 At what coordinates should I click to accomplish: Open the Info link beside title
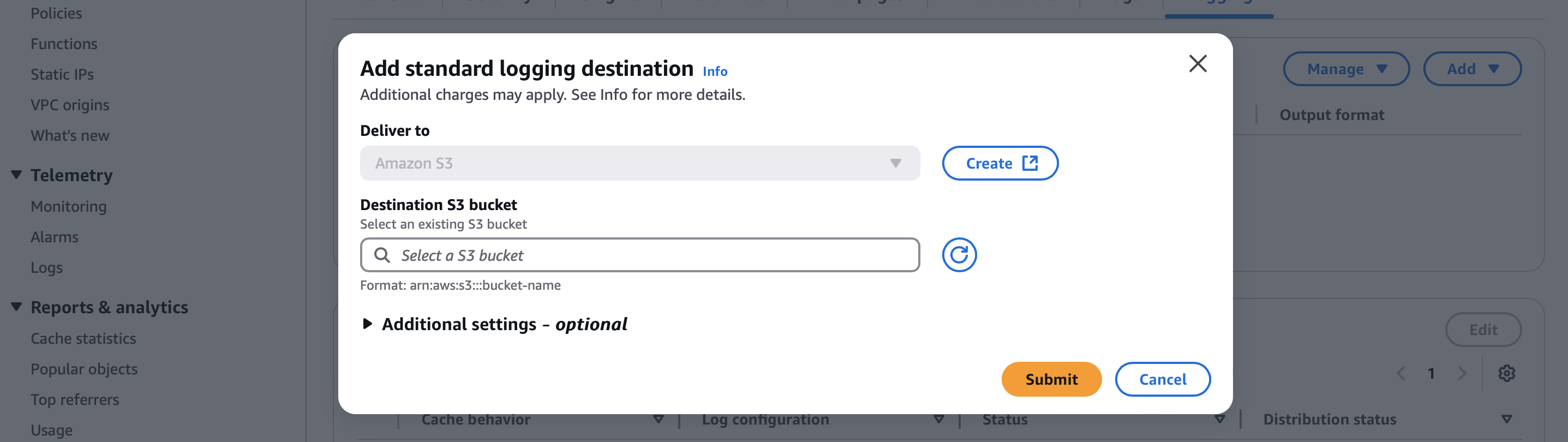point(715,71)
